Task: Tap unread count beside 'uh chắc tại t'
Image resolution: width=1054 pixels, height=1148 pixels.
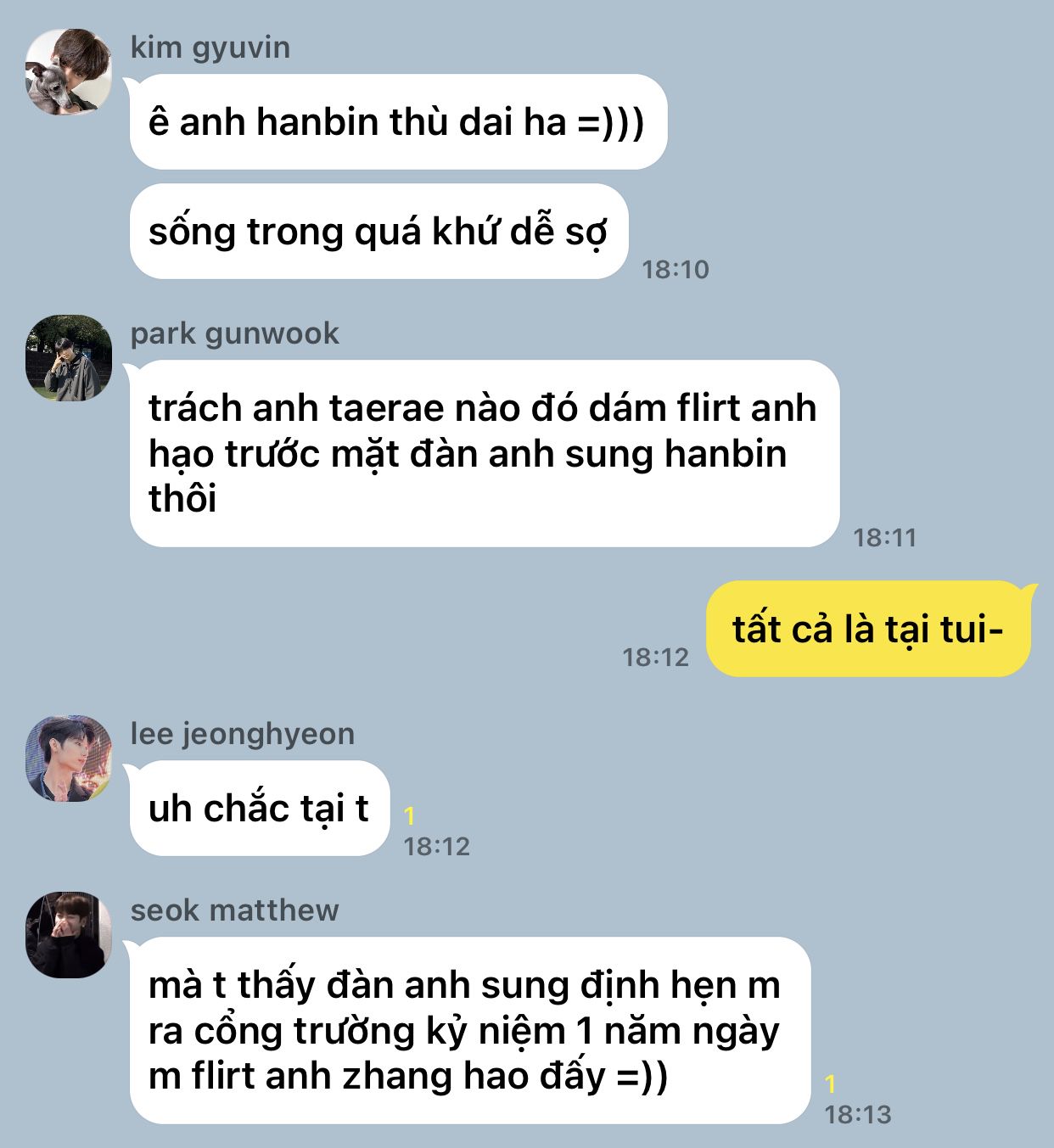Action: point(410,816)
